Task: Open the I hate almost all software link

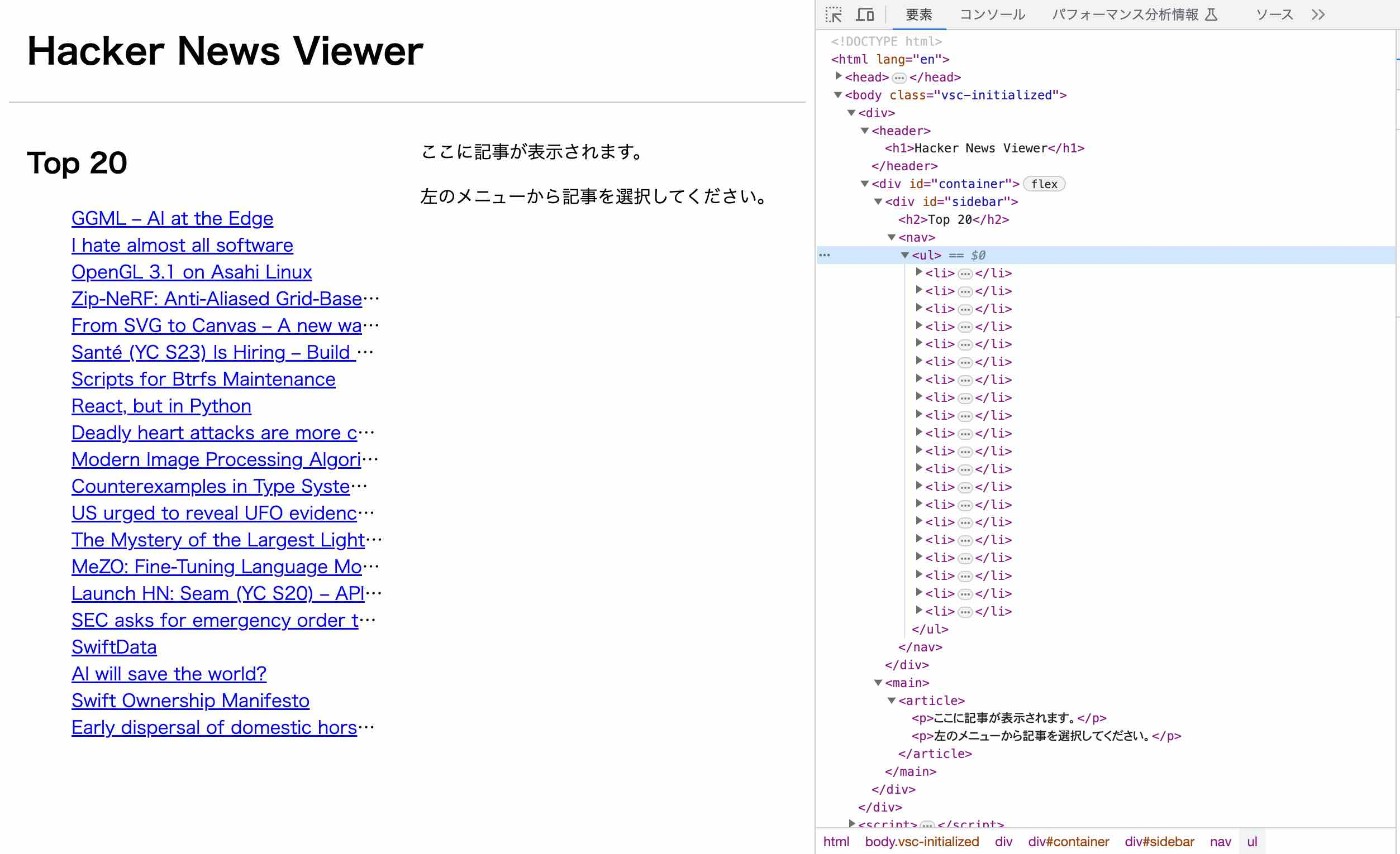Action: (x=182, y=245)
